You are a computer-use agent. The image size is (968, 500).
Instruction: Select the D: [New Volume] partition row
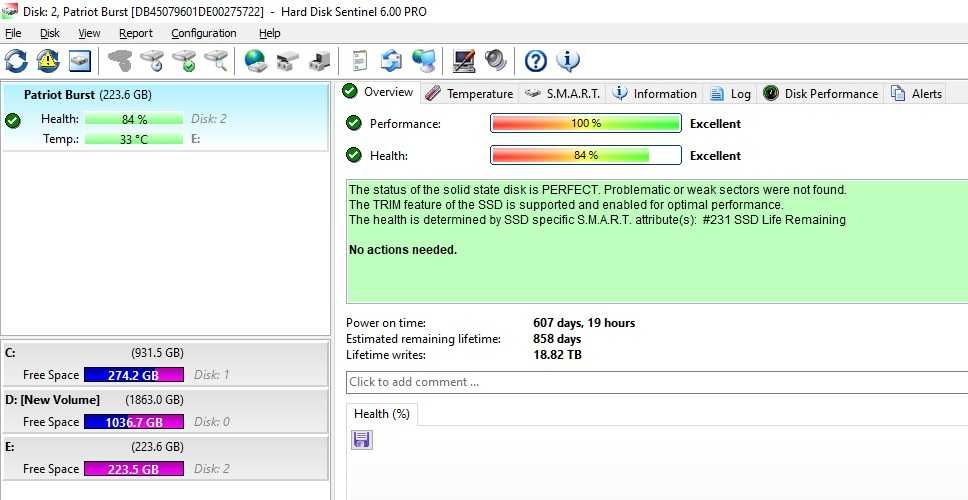tap(165, 411)
